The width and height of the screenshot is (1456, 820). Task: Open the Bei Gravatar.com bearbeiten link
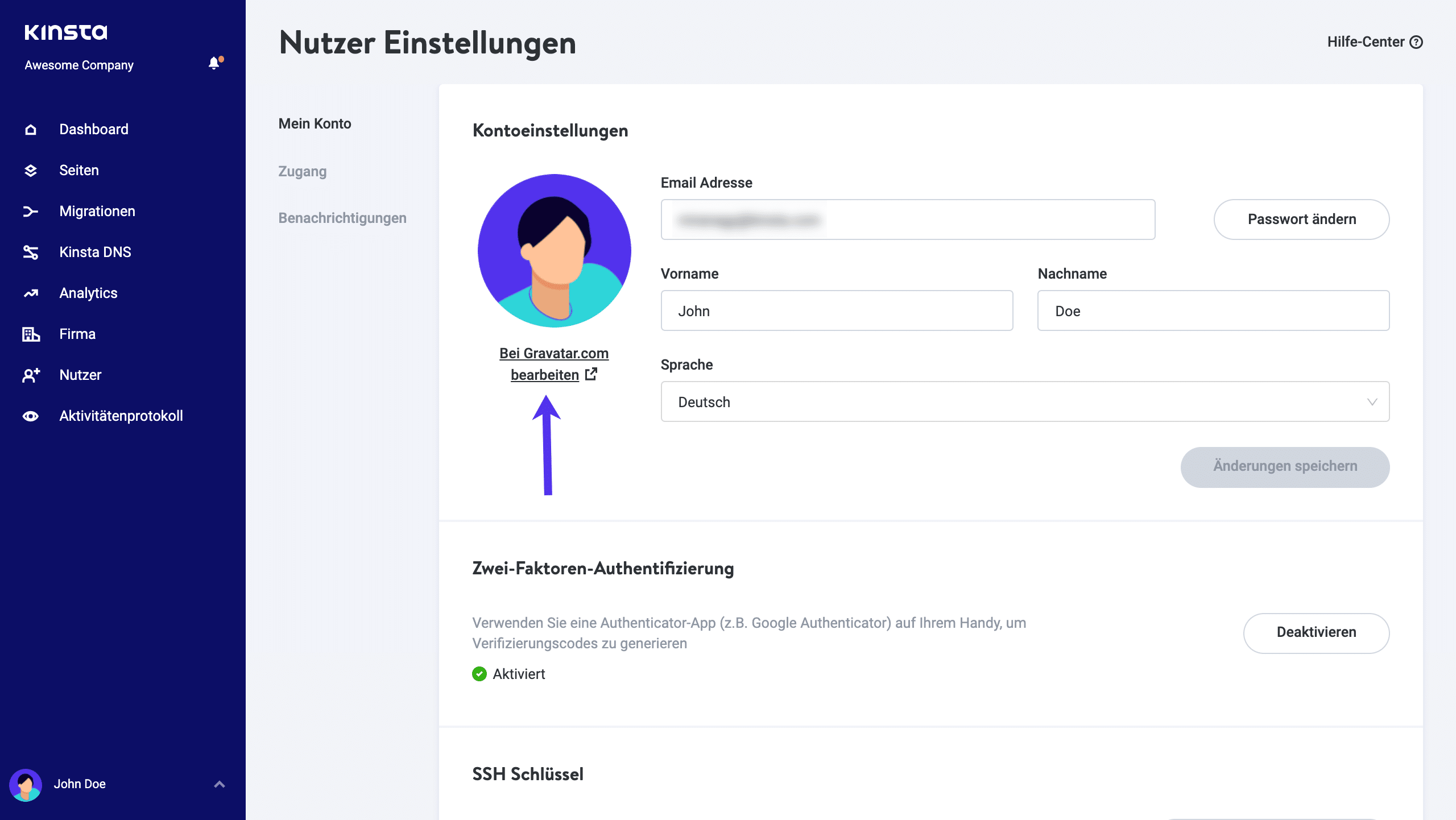tap(553, 363)
